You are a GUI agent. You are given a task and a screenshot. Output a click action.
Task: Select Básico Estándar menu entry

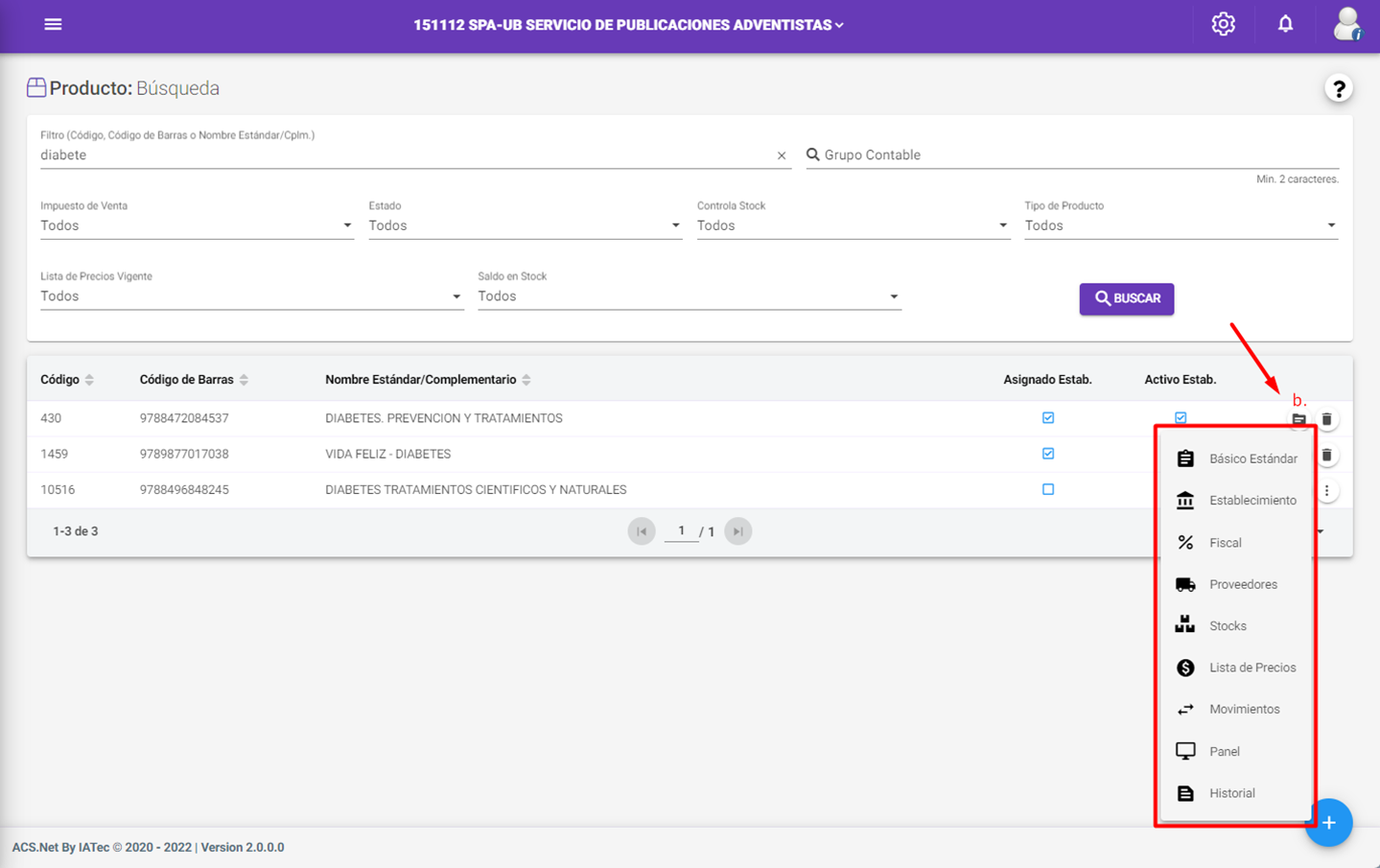(x=1235, y=458)
